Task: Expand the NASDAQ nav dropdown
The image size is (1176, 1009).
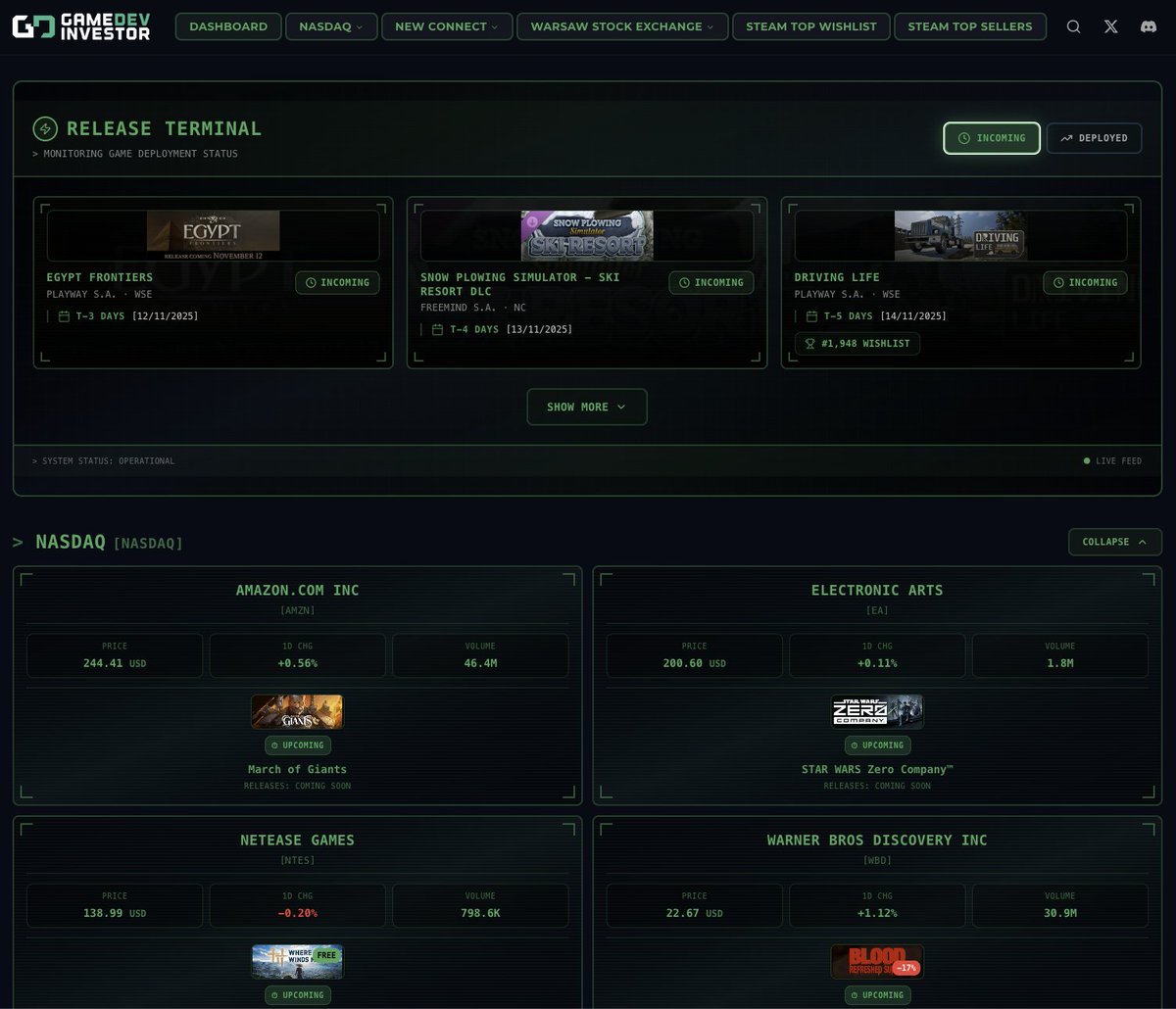Action: point(330,26)
